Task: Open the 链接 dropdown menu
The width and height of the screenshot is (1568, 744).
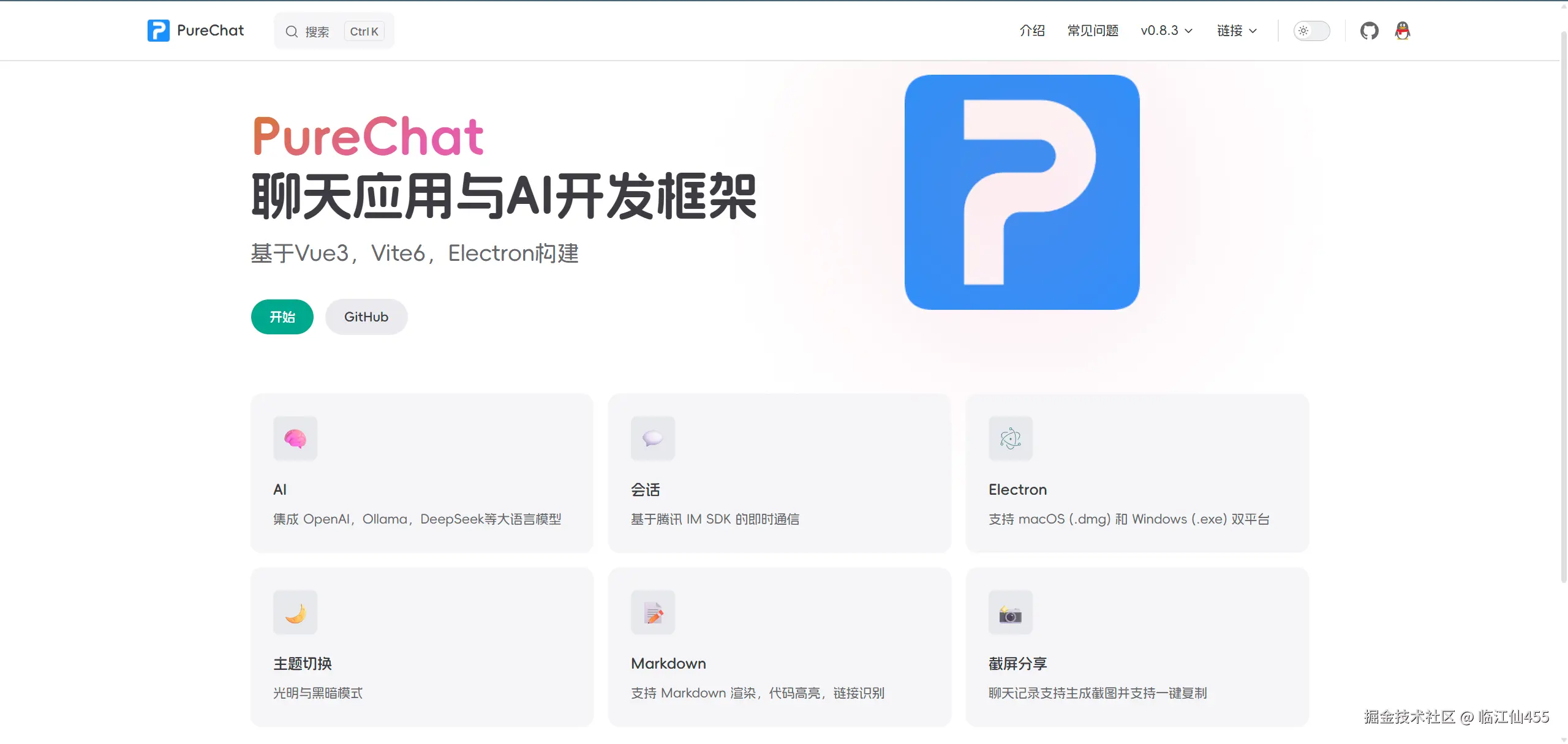Action: pos(1235,30)
